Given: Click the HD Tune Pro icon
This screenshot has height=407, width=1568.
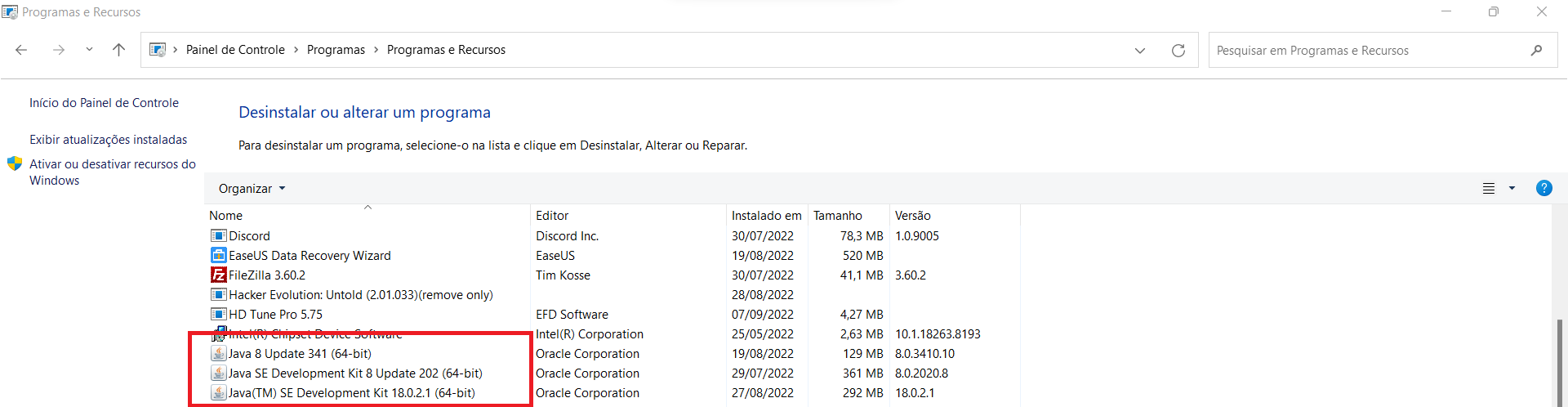Looking at the screenshot, I should (x=218, y=315).
